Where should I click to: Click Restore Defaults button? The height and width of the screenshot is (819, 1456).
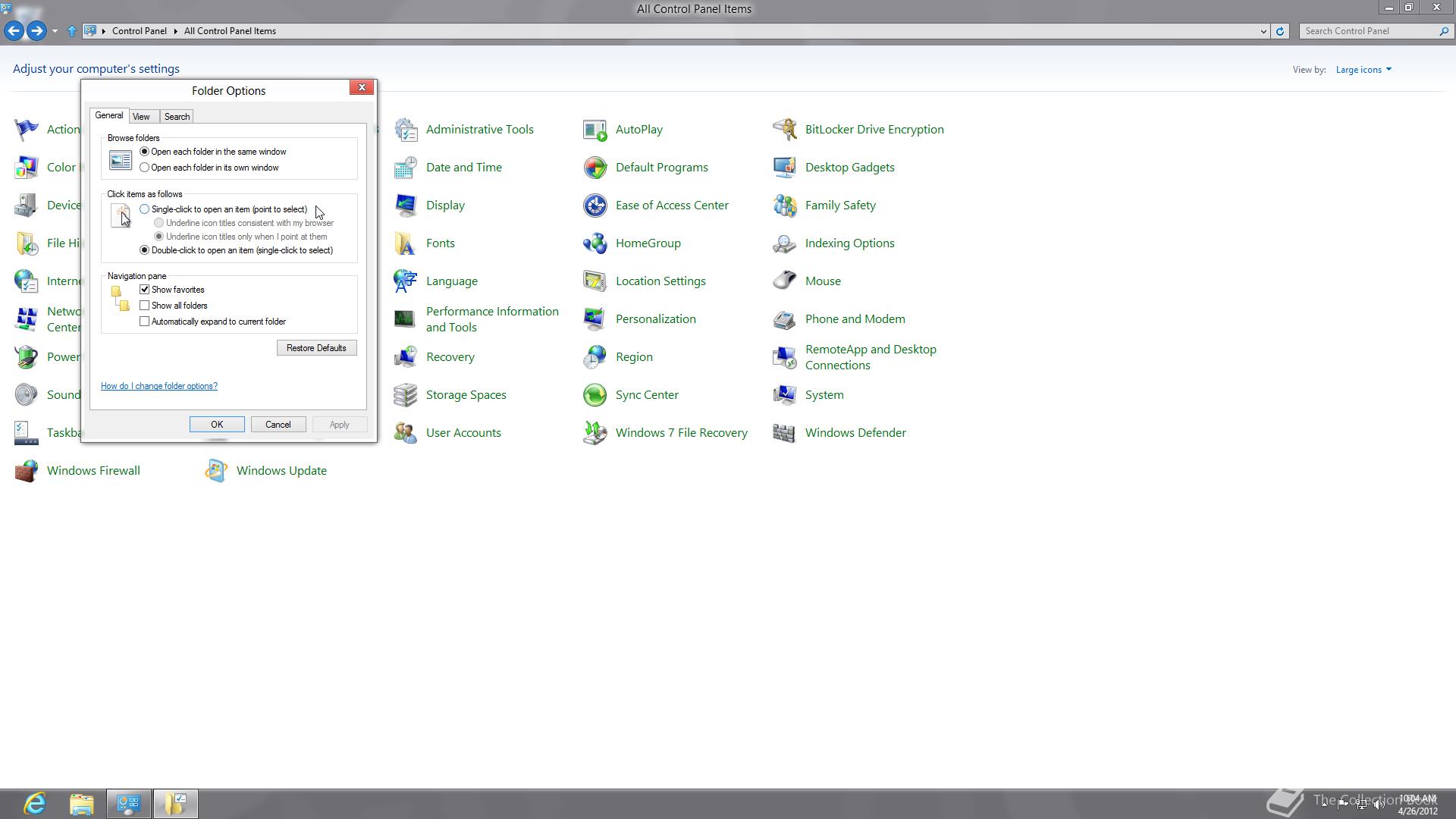(316, 348)
